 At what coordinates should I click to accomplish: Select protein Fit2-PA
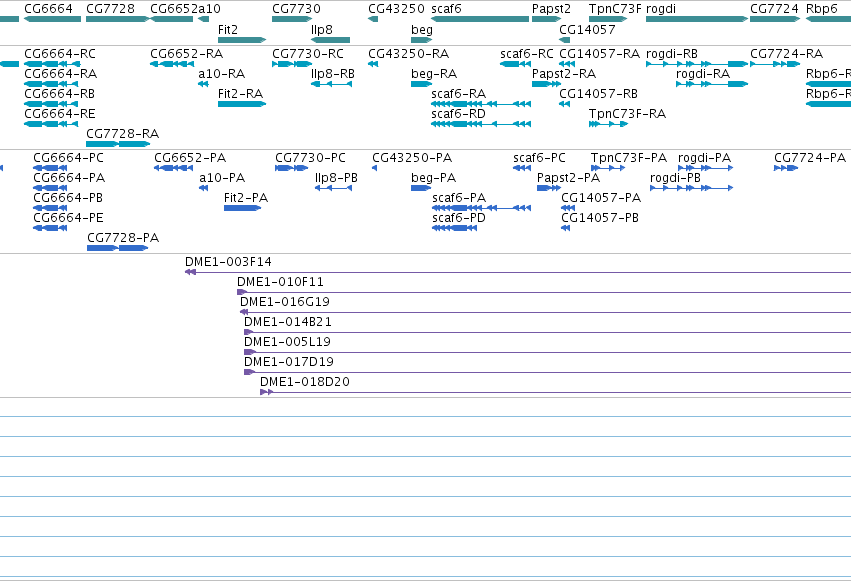coord(243,208)
